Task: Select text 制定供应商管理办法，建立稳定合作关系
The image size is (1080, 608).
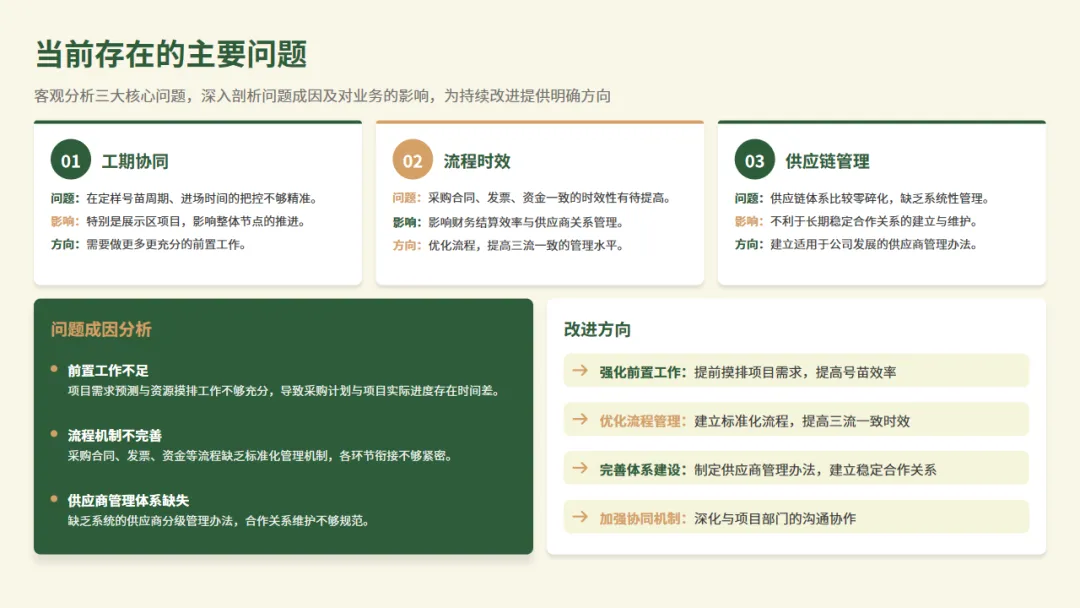Action: point(816,470)
